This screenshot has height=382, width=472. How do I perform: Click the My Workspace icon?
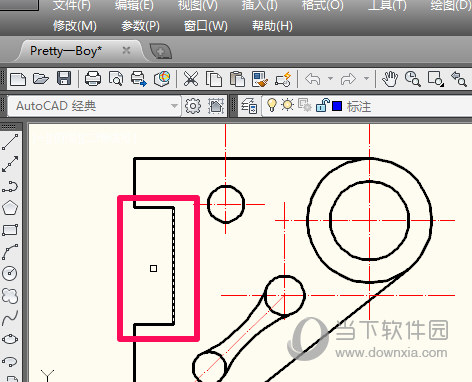pyautogui.click(x=216, y=106)
